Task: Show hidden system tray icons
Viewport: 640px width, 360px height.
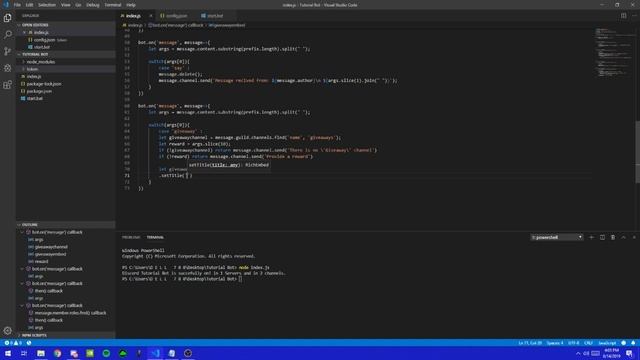Action: coord(578,353)
